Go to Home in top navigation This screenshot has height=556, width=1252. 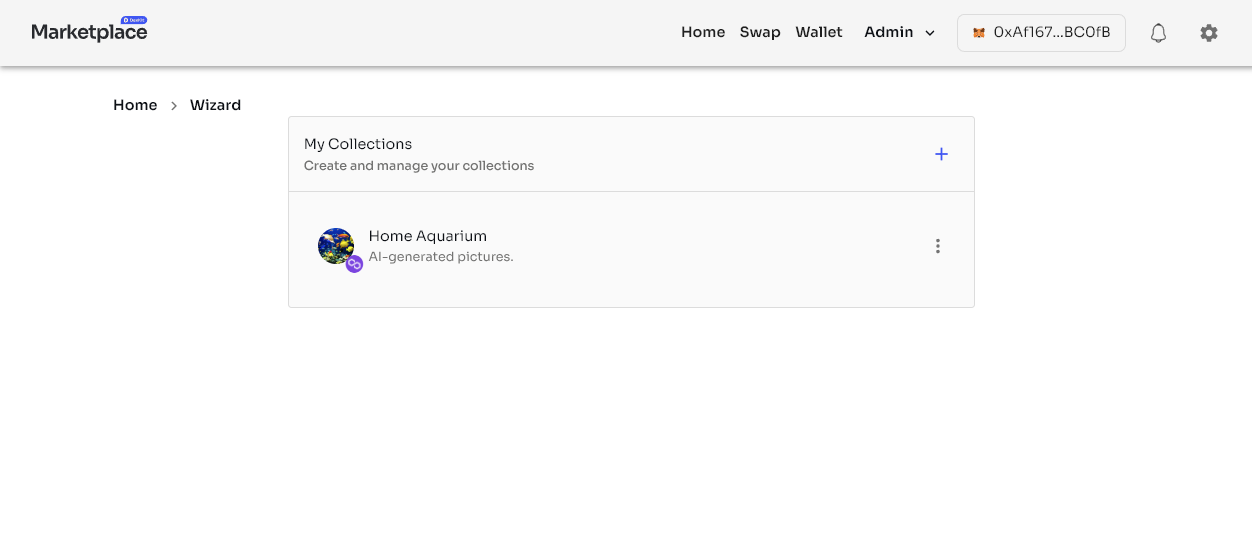point(703,32)
